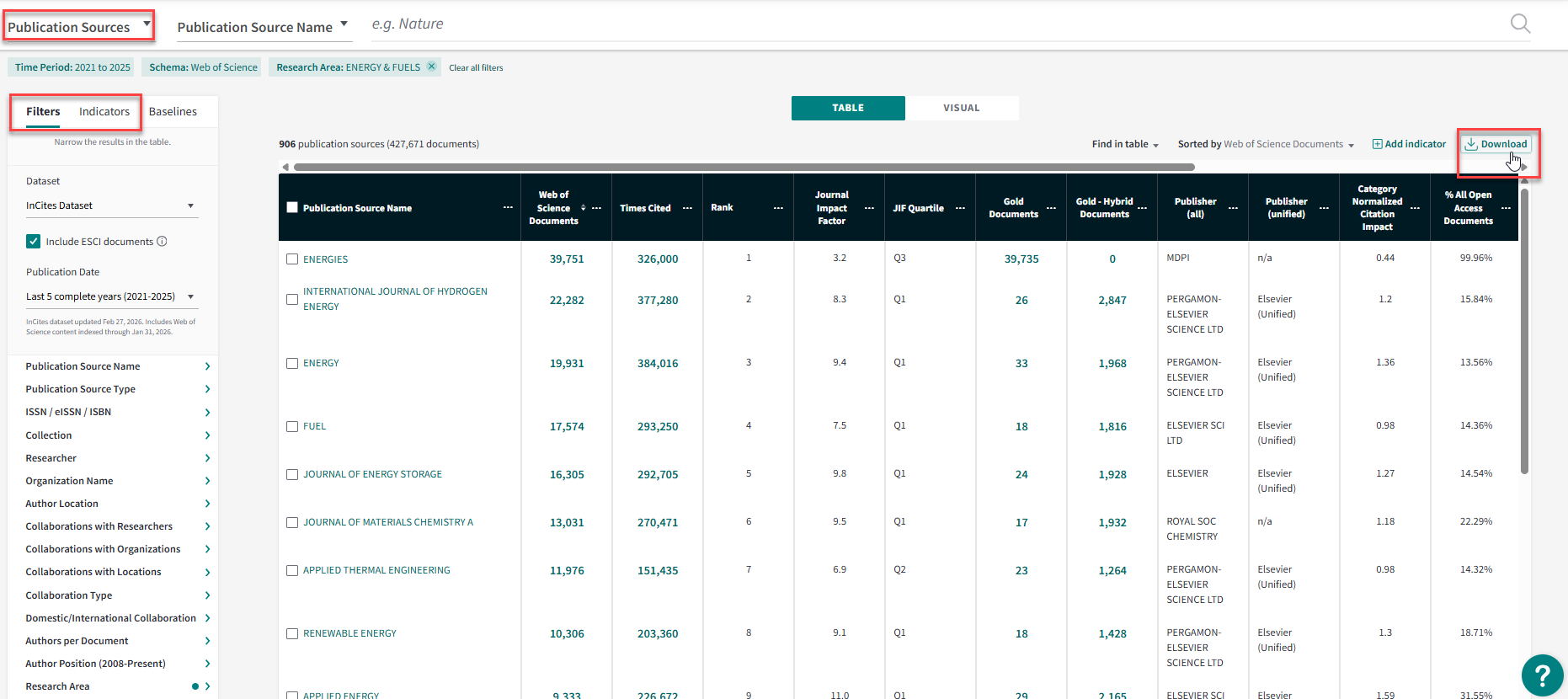1568x699 pixels.
Task: Expand the Collaboration Type filter
Action: pos(117,595)
